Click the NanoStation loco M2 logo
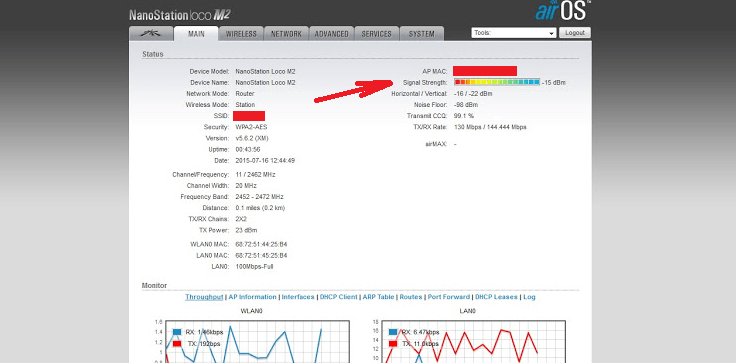The height and width of the screenshot is (363, 736). pos(179,15)
